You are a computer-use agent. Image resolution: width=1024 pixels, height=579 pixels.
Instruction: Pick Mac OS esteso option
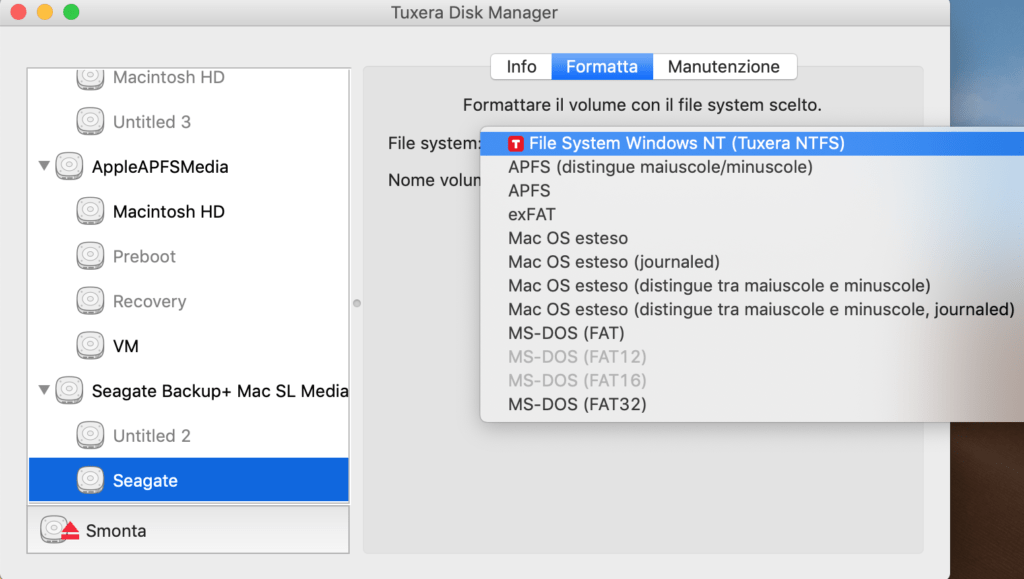752,238
